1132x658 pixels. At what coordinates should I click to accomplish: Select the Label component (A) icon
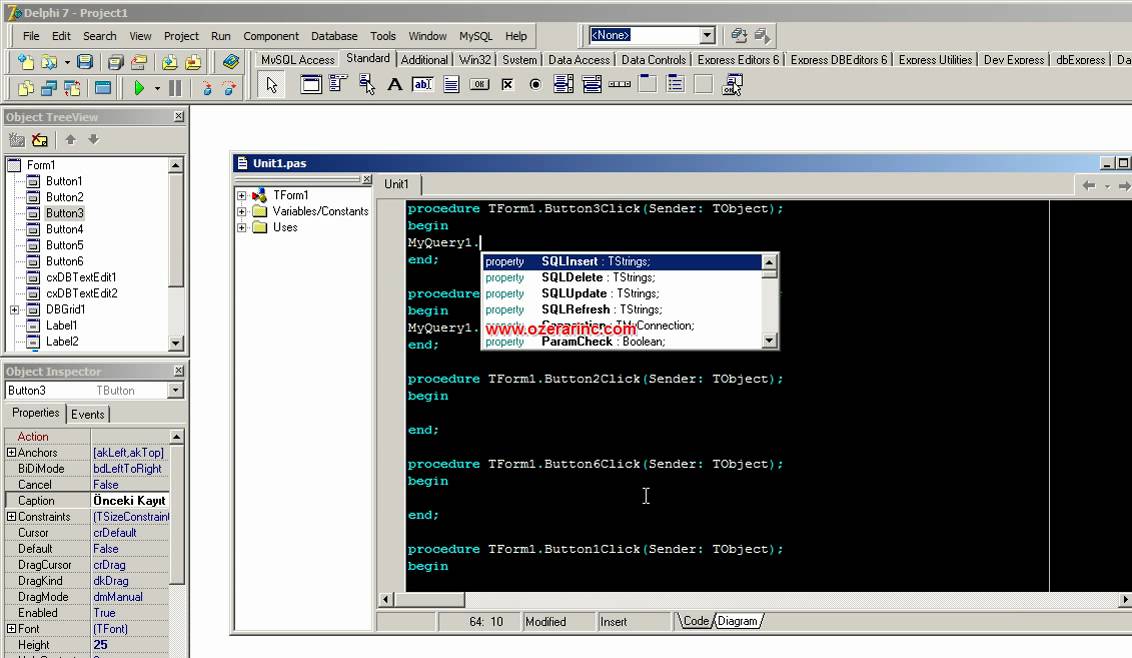(x=395, y=85)
